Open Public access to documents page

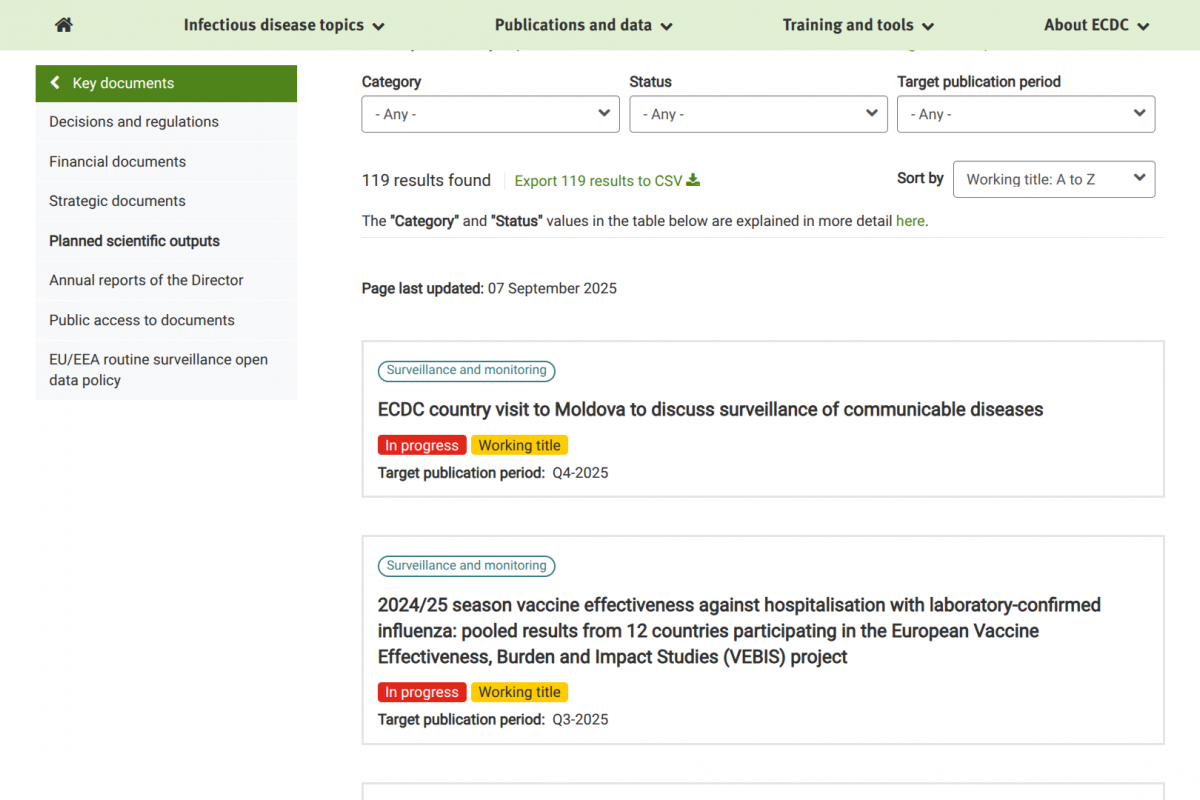pos(142,320)
